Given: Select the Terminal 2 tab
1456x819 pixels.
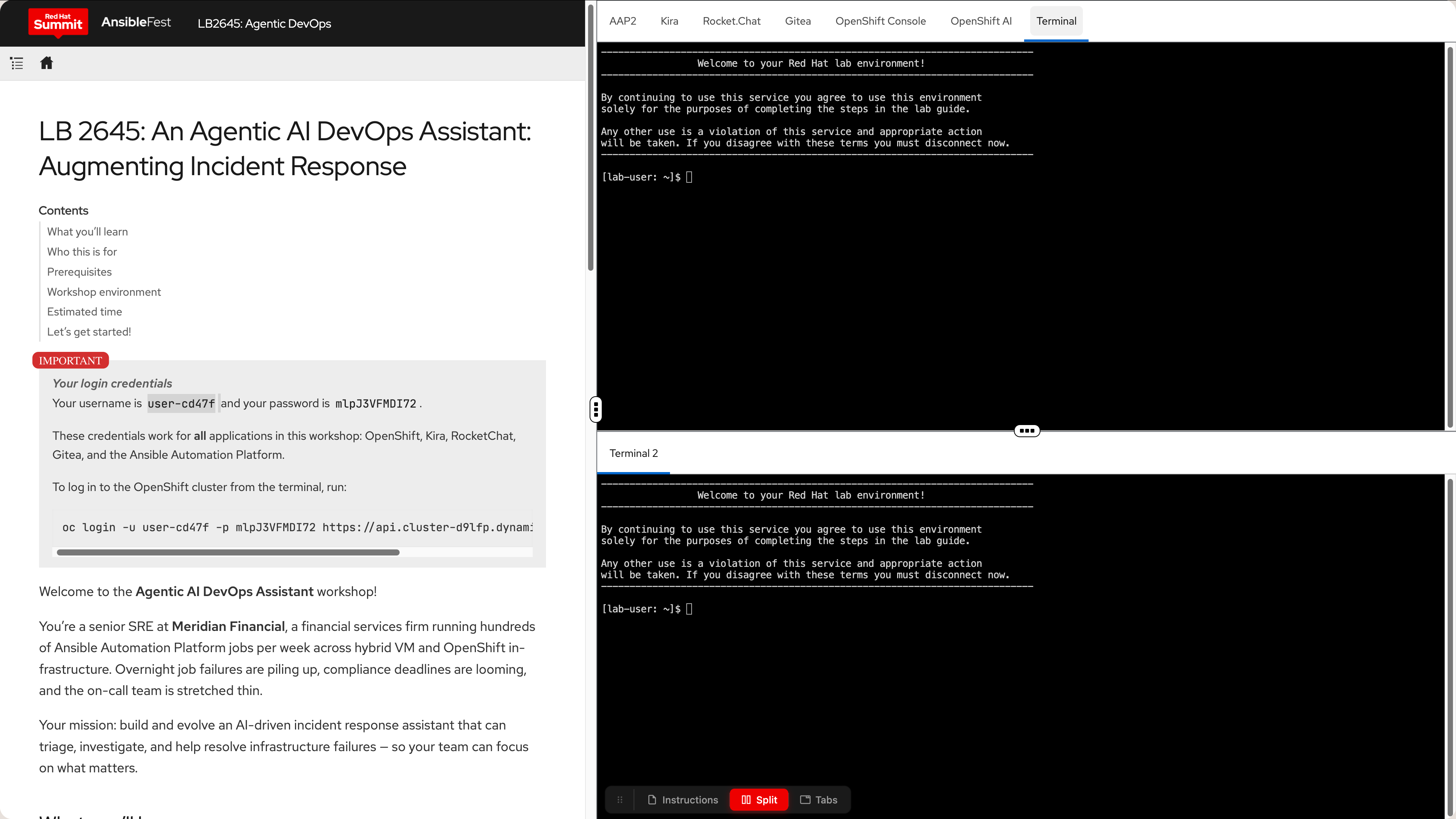Looking at the screenshot, I should [x=634, y=453].
